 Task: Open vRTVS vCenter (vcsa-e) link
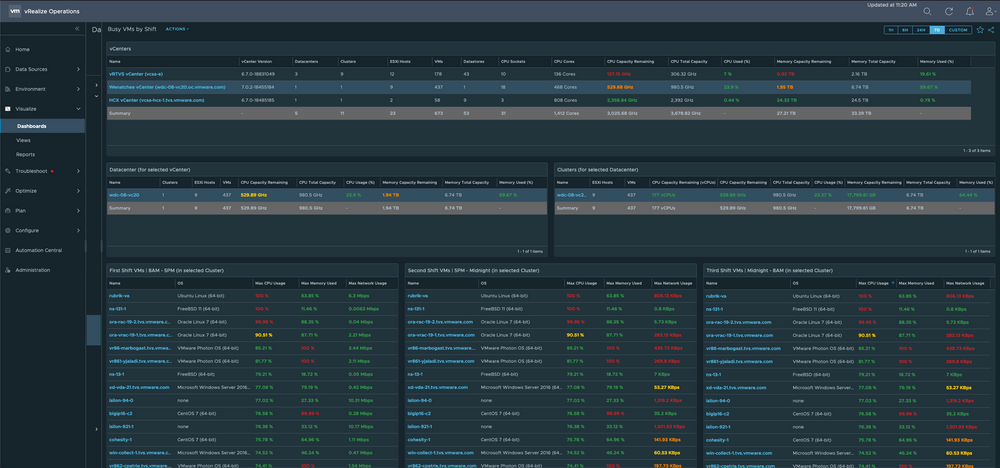coord(137,74)
